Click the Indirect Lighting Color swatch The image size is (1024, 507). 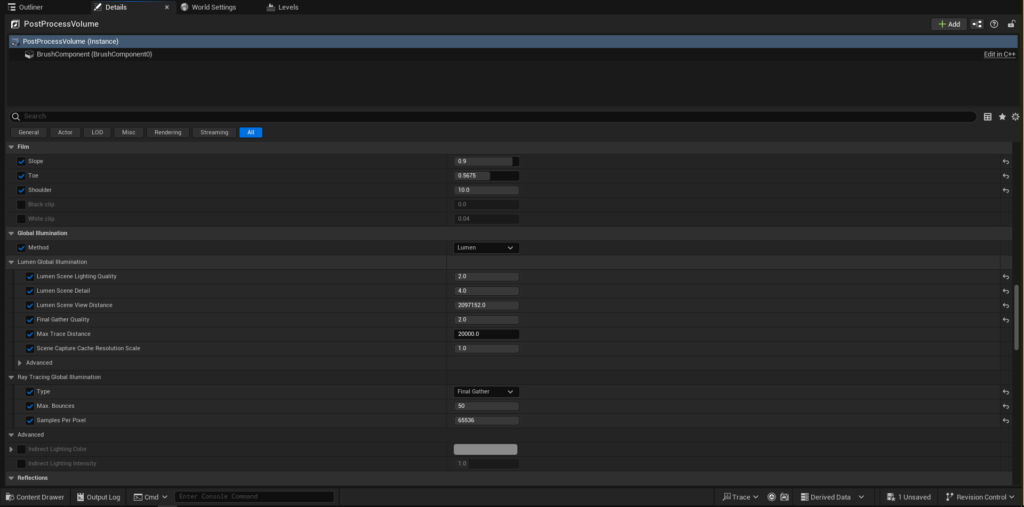[485, 449]
